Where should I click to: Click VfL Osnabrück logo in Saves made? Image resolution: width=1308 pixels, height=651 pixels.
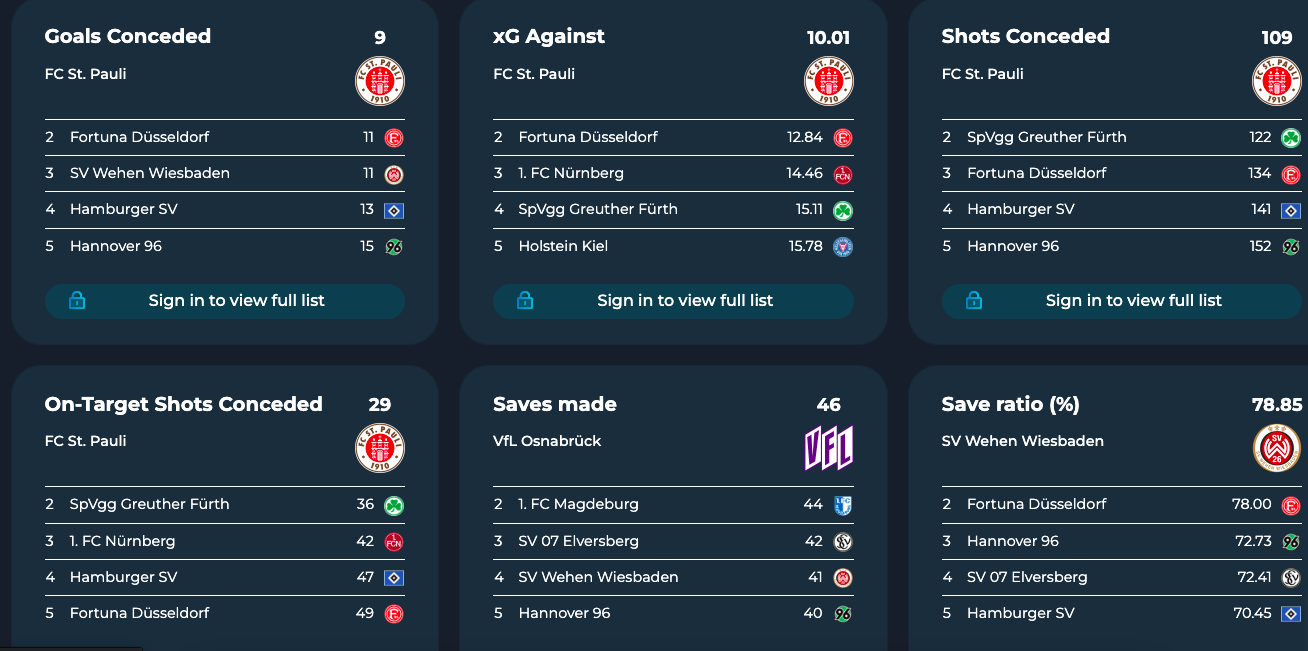(829, 448)
